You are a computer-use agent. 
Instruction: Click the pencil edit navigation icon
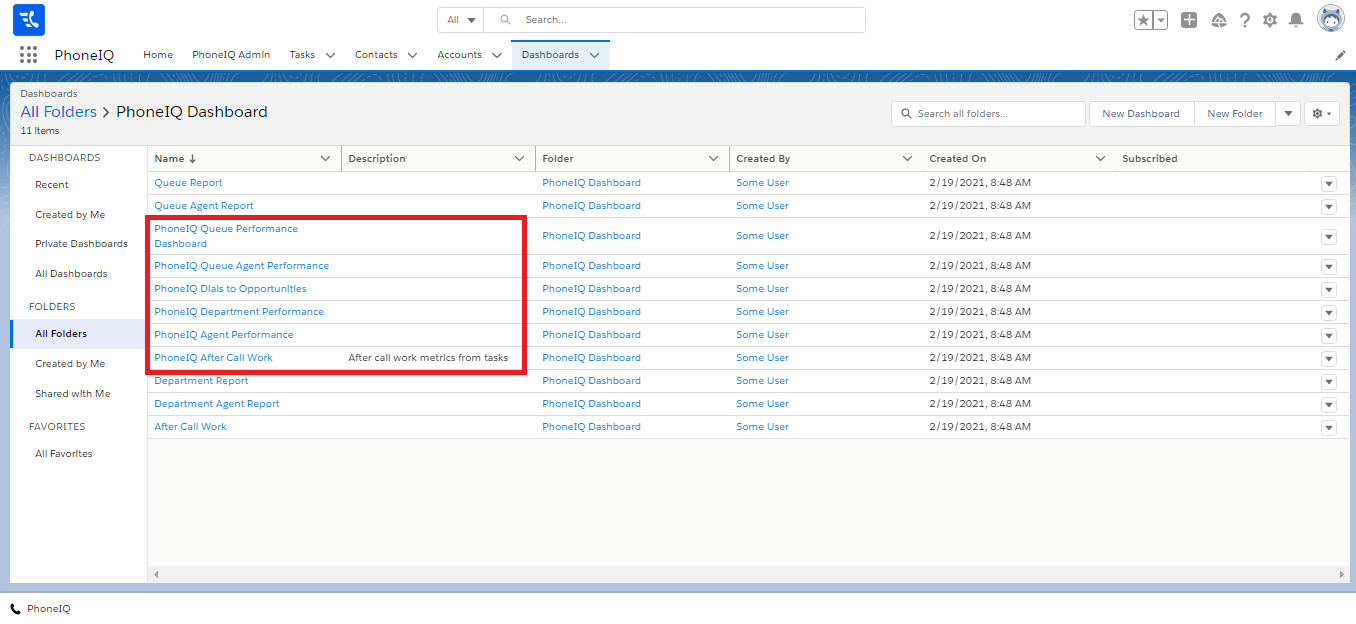tap(1340, 56)
